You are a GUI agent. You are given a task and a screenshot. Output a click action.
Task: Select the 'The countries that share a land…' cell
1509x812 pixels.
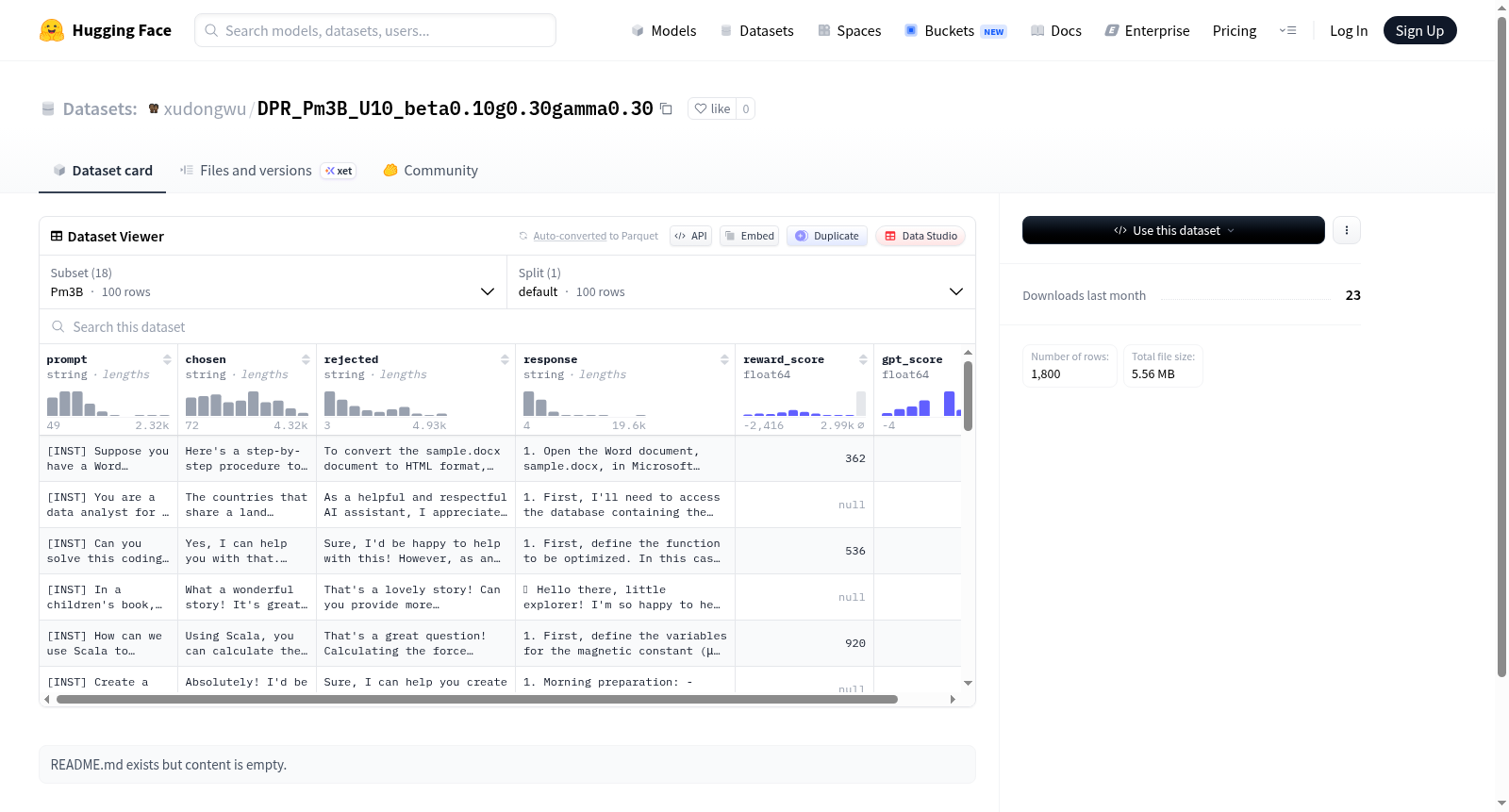[x=247, y=505]
